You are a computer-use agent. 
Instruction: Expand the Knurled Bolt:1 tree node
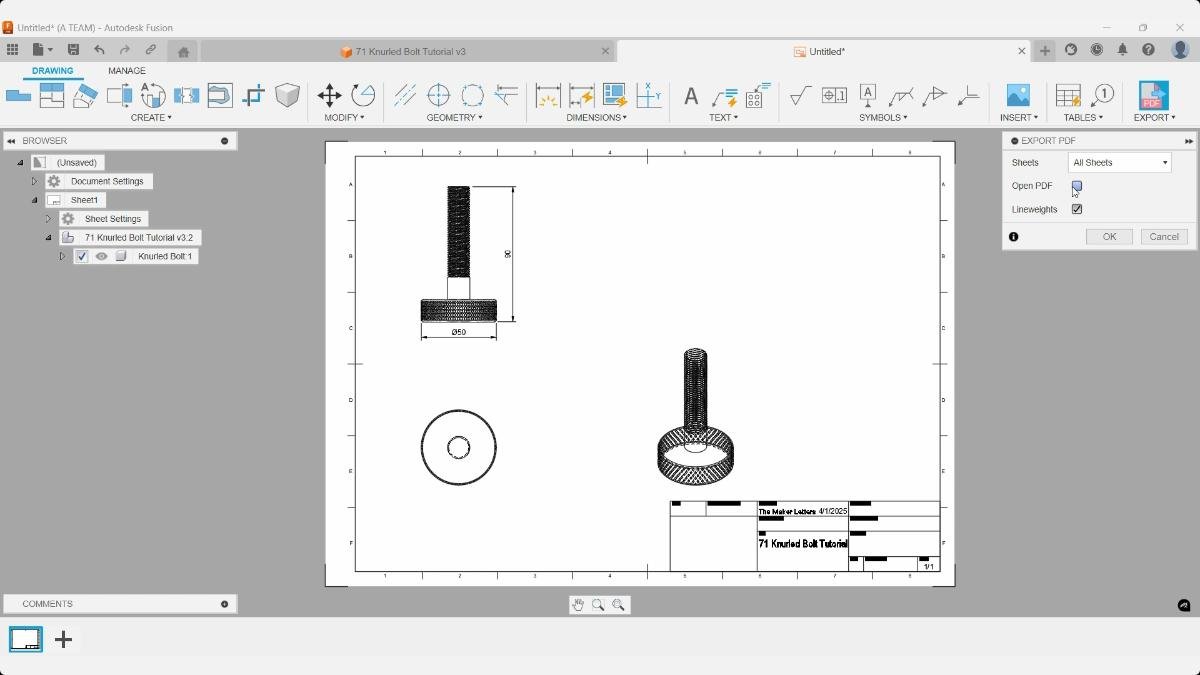click(62, 256)
